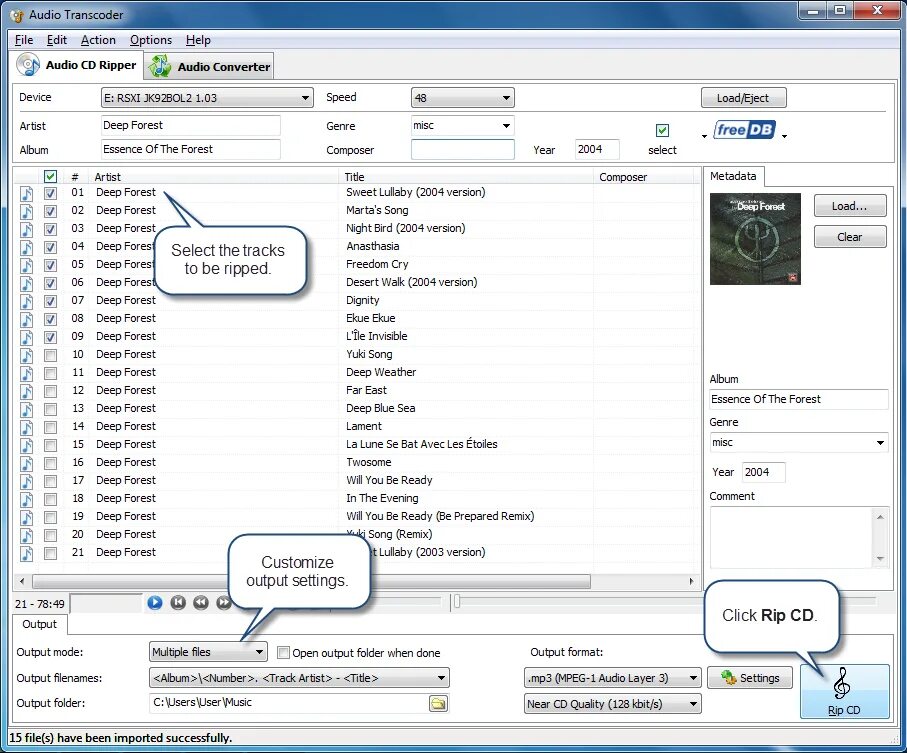Viewport: 907px width, 753px height.
Task: Open the Edit menu
Action: point(57,40)
